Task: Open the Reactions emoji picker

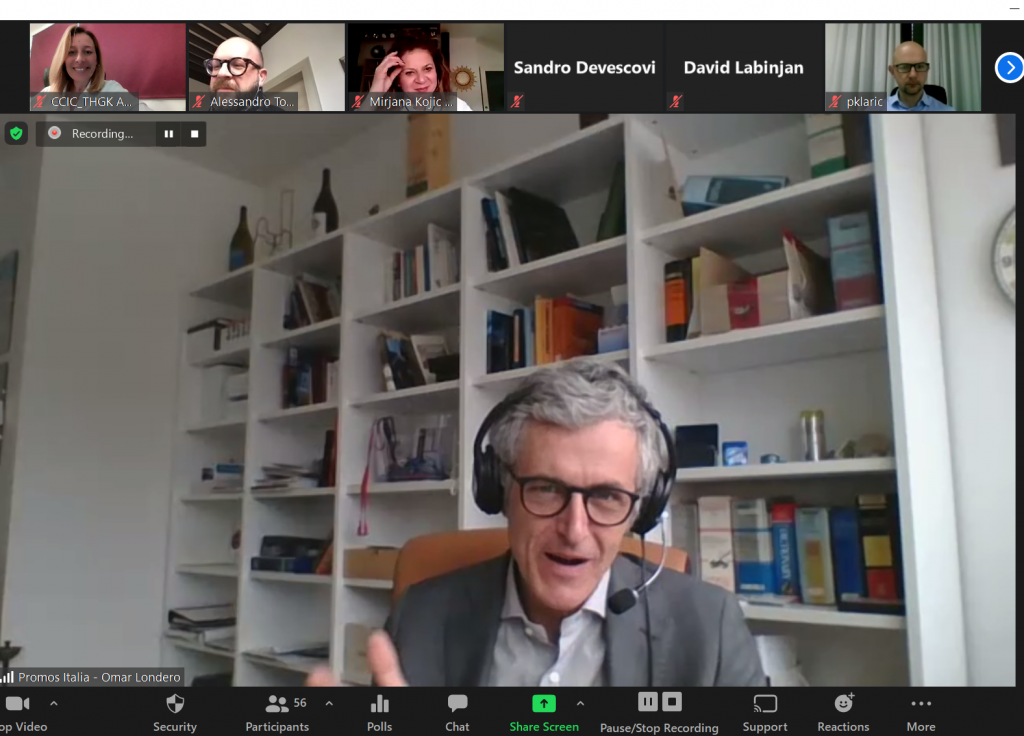Action: (843, 712)
